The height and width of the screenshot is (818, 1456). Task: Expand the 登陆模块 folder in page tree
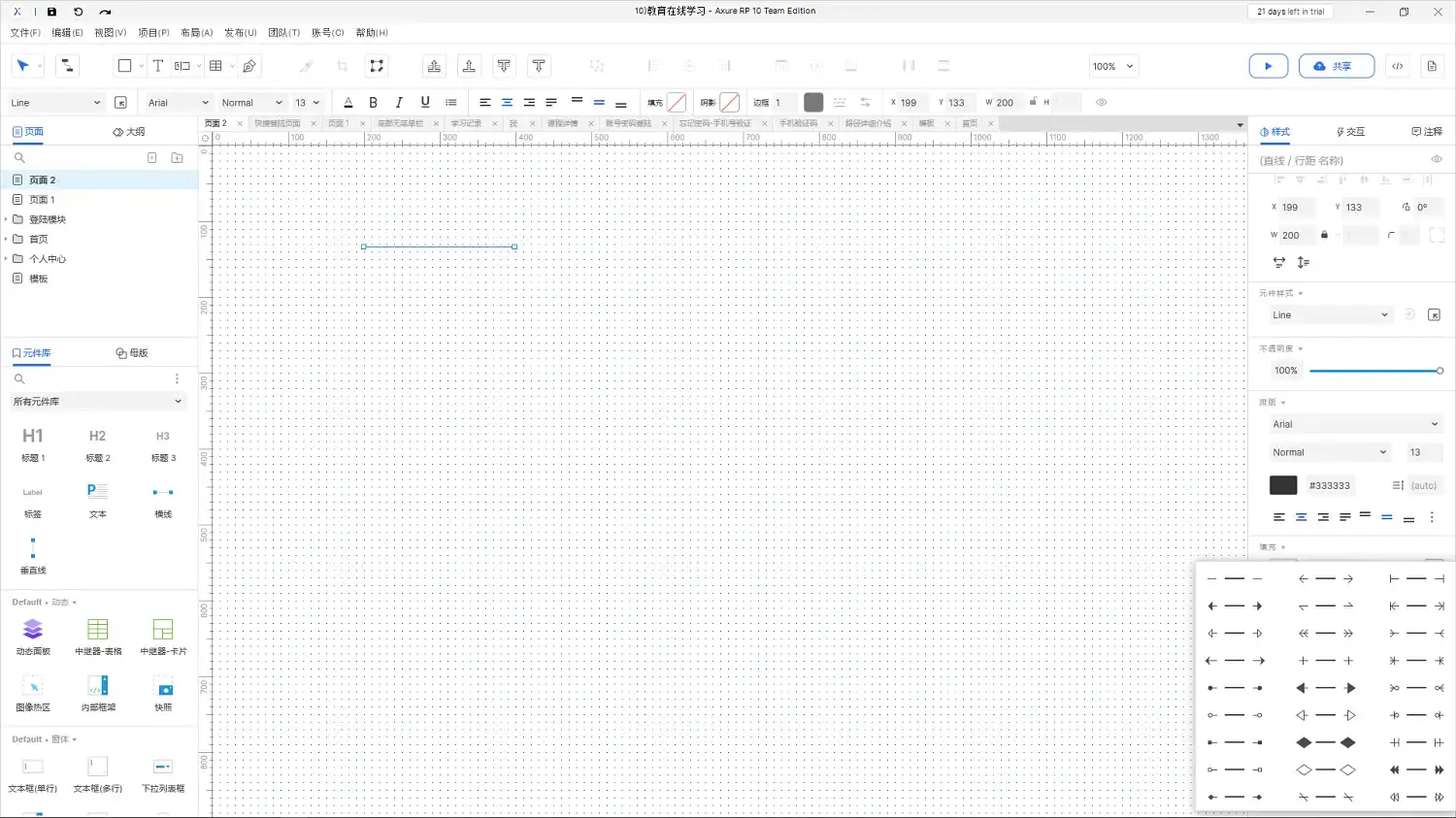(6, 219)
